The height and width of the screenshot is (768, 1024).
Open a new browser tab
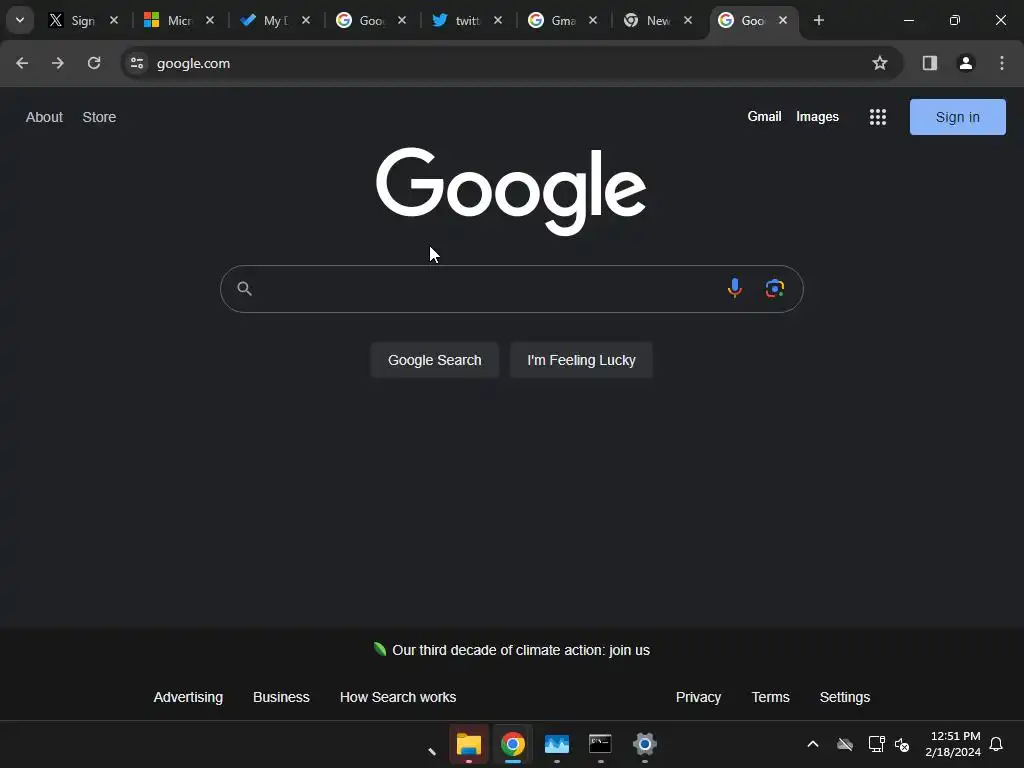point(819,20)
